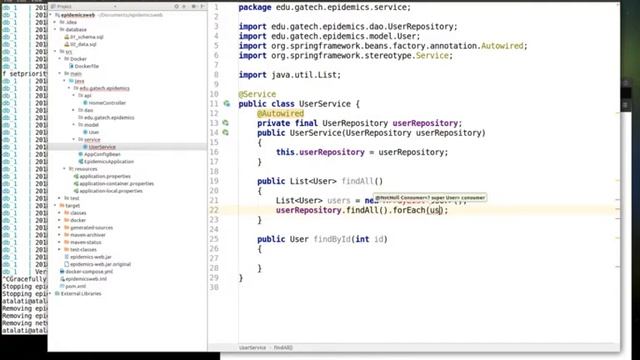Select the docker folder under target
Screen dimensions: 640x360
click(x=78, y=220)
